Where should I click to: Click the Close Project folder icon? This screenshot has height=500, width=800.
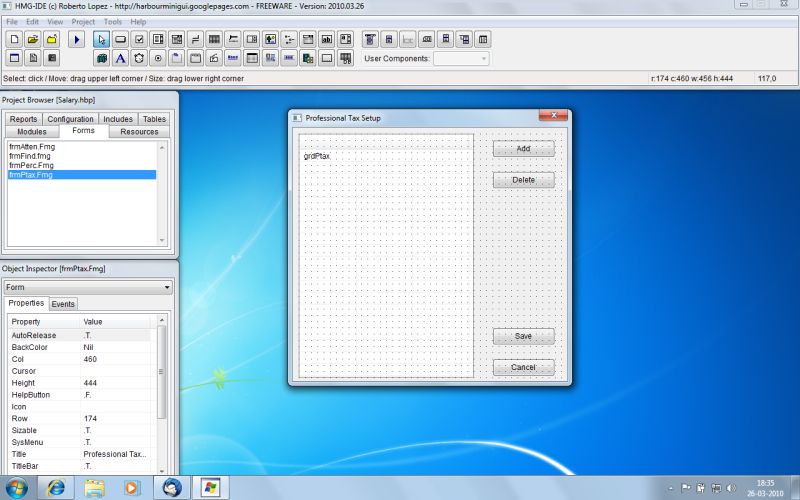pos(52,39)
